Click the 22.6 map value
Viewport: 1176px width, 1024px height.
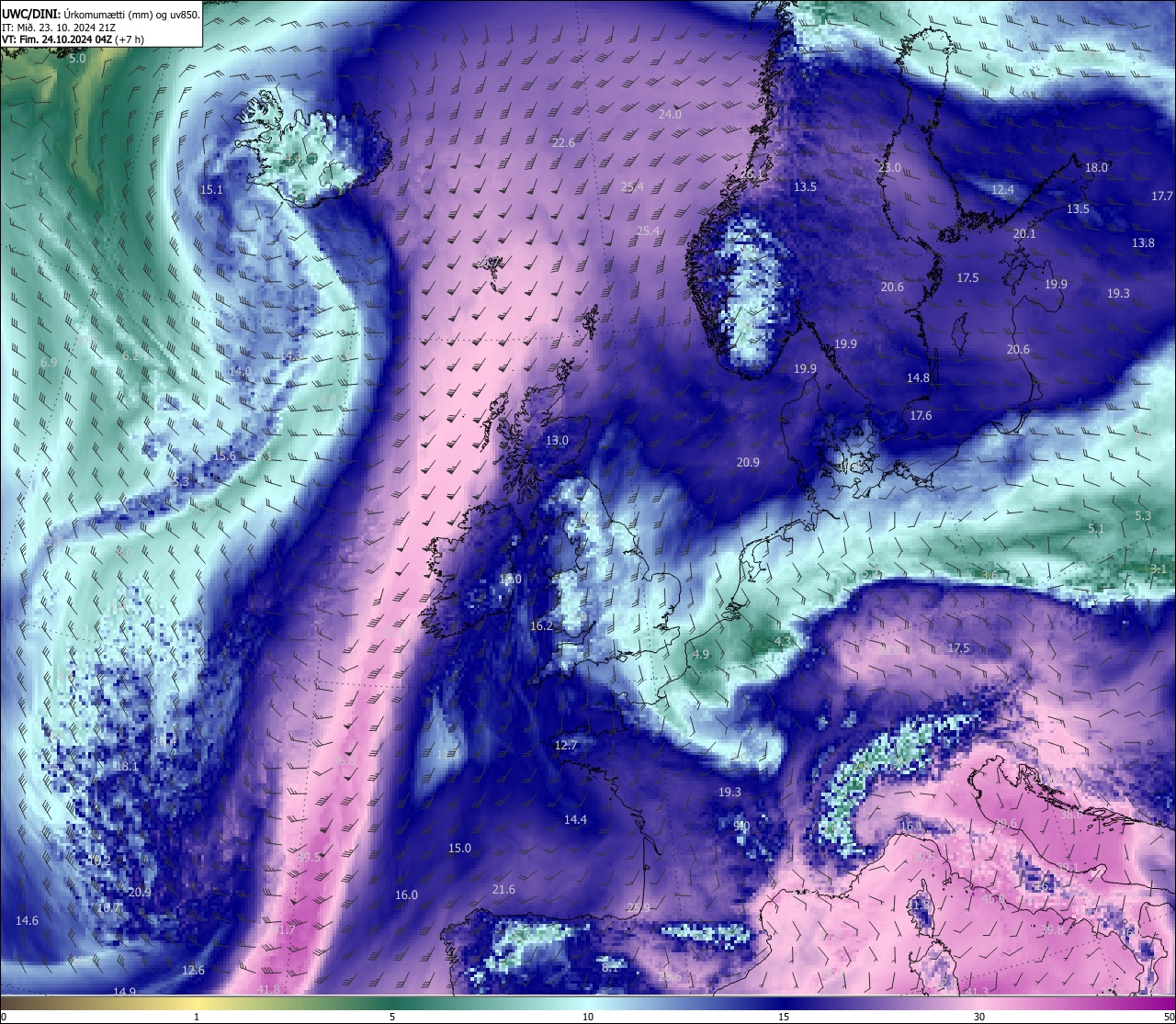563,142
